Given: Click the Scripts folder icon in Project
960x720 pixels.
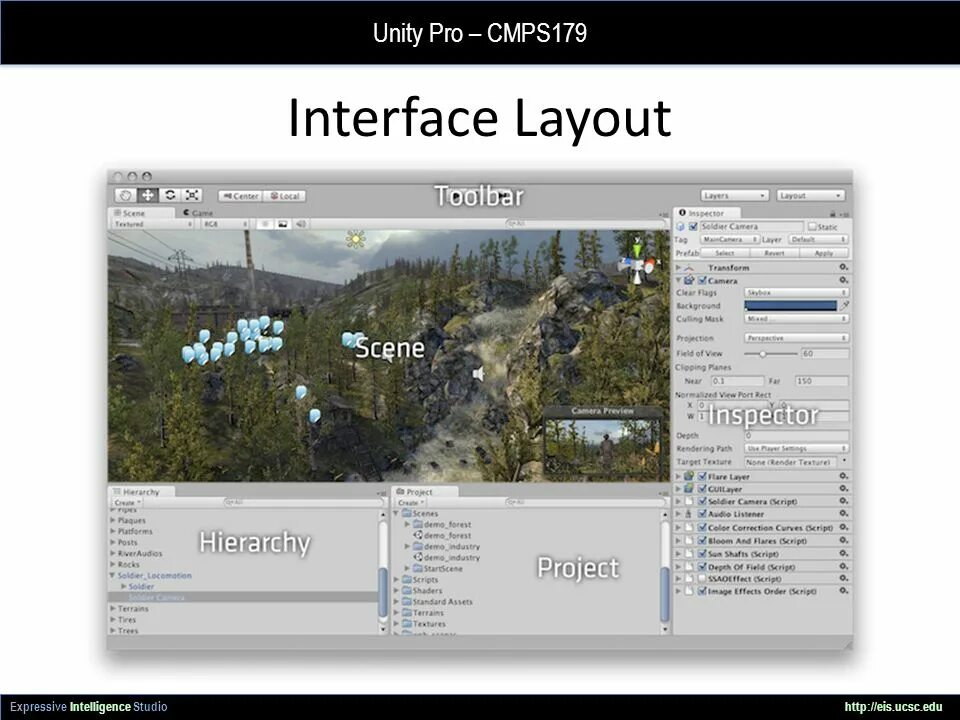Looking at the screenshot, I should [x=407, y=579].
